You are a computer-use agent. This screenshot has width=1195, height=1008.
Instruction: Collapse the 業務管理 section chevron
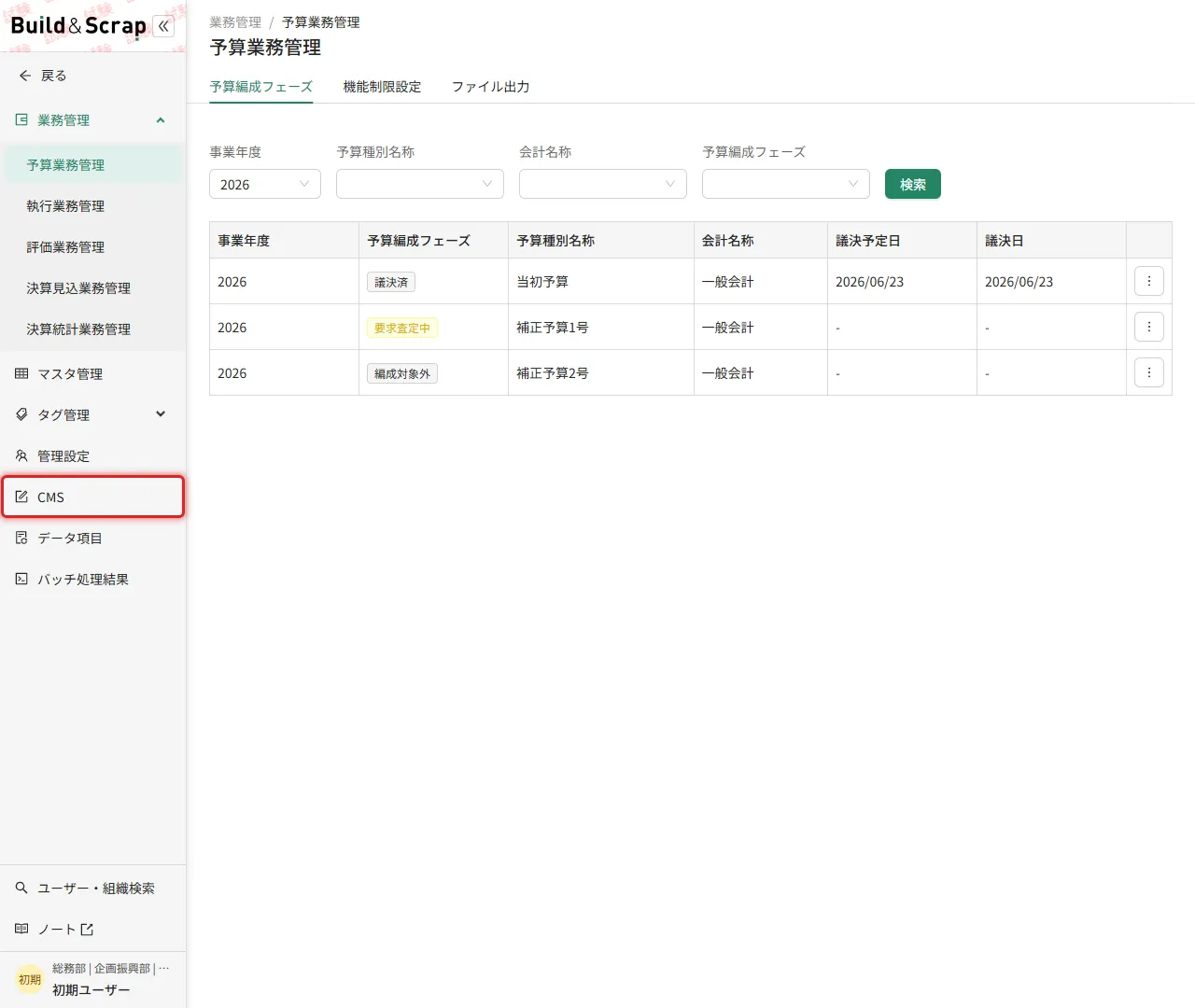click(161, 120)
